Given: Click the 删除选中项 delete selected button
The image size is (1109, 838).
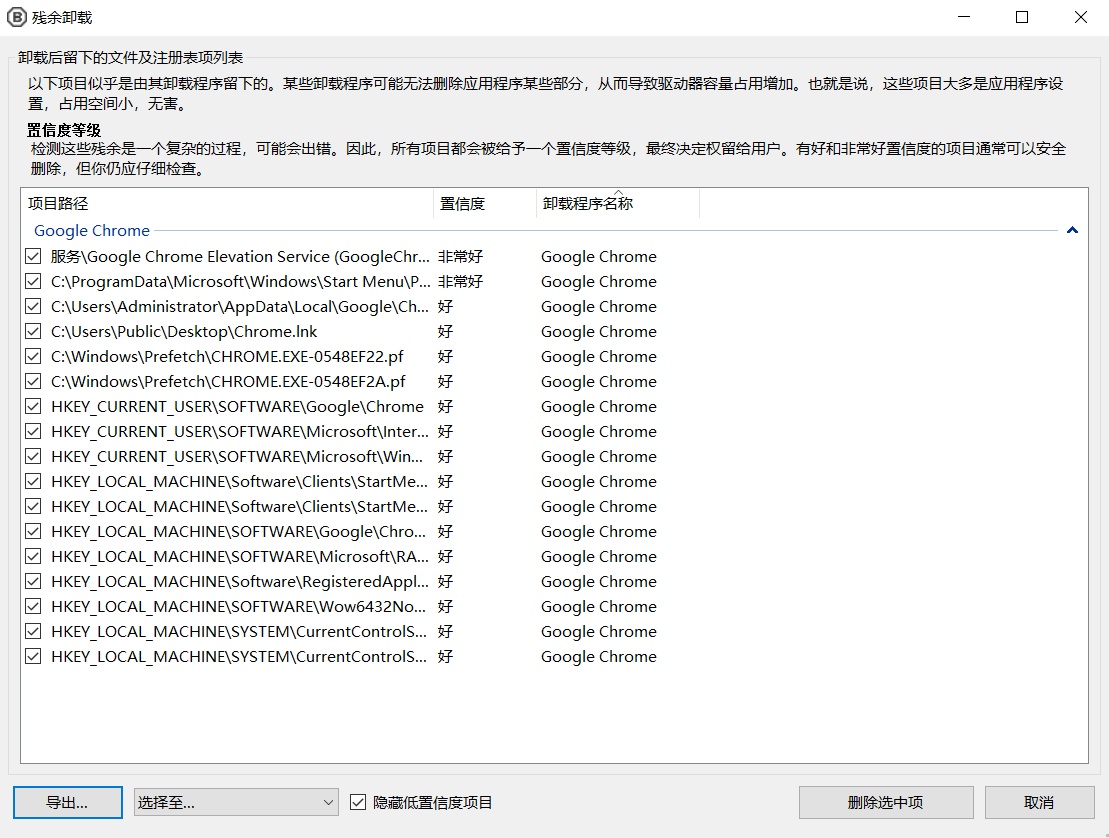Looking at the screenshot, I should pos(885,802).
